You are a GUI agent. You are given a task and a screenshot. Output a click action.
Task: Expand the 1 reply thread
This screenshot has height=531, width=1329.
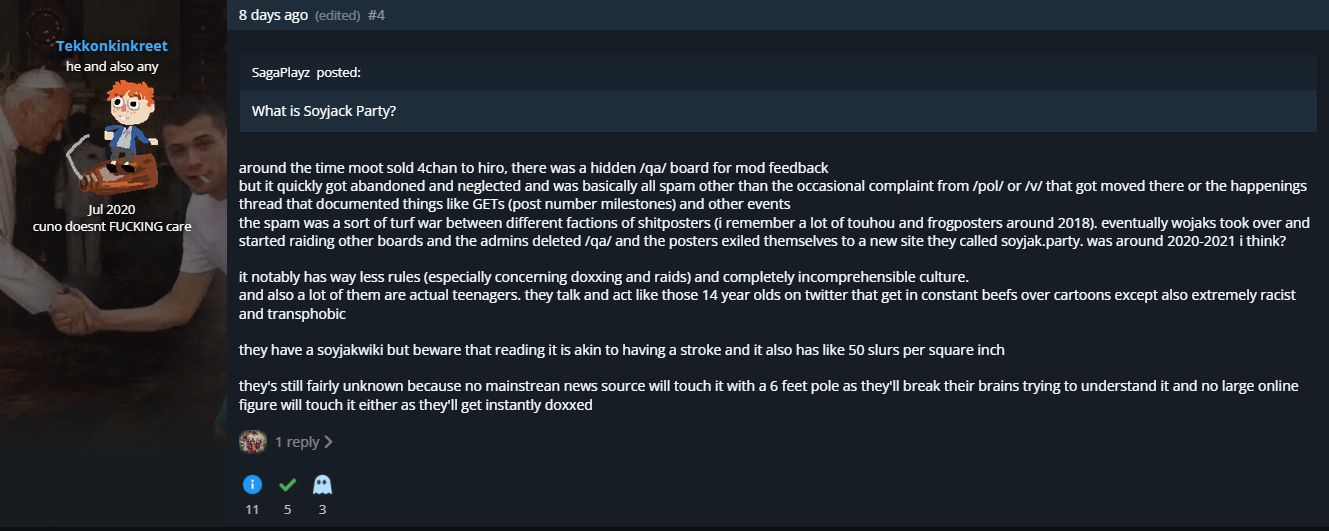click(x=297, y=441)
